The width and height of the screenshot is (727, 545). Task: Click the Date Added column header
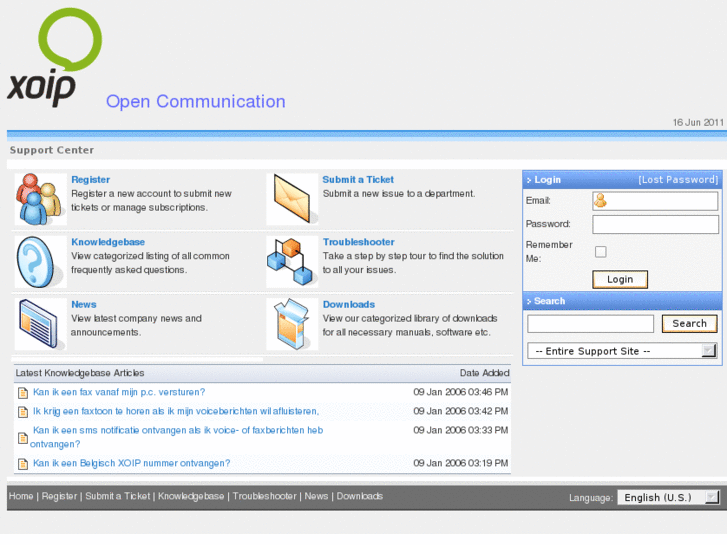tap(485, 373)
